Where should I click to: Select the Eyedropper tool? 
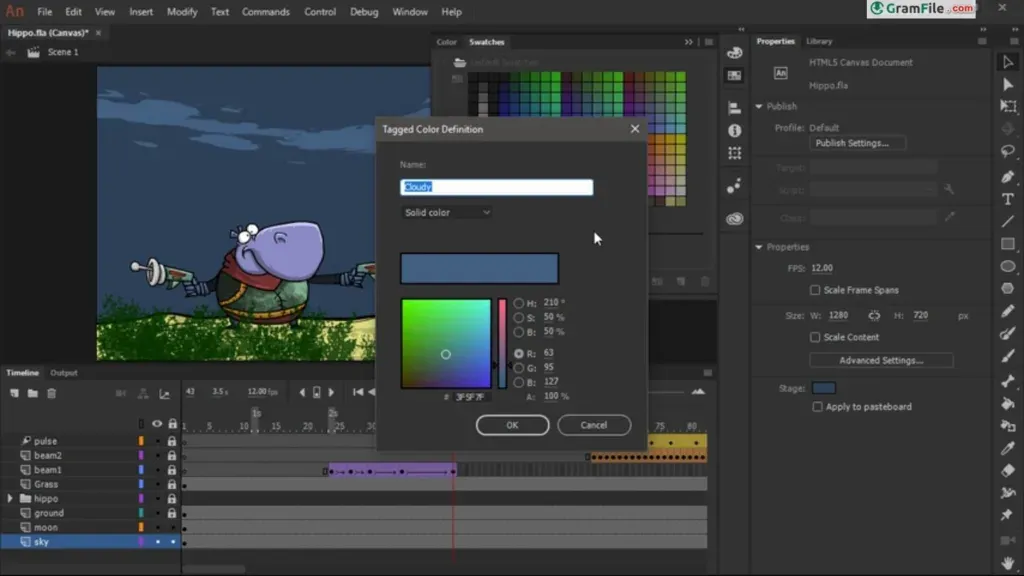[1008, 448]
